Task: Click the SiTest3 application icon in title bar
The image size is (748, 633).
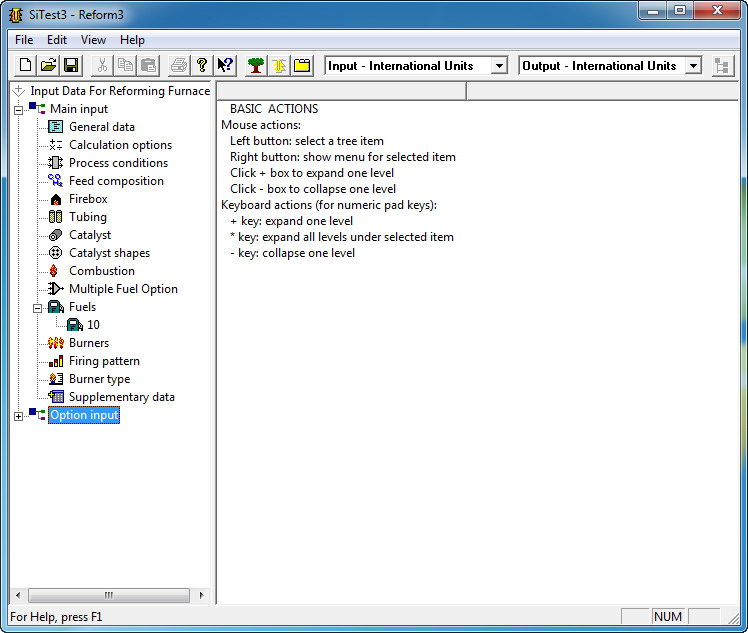Action: click(x=16, y=15)
